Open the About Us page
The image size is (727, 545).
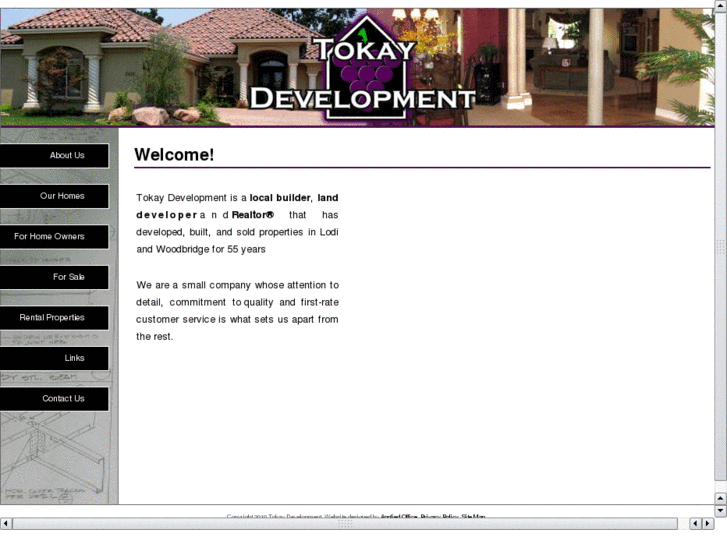54,155
